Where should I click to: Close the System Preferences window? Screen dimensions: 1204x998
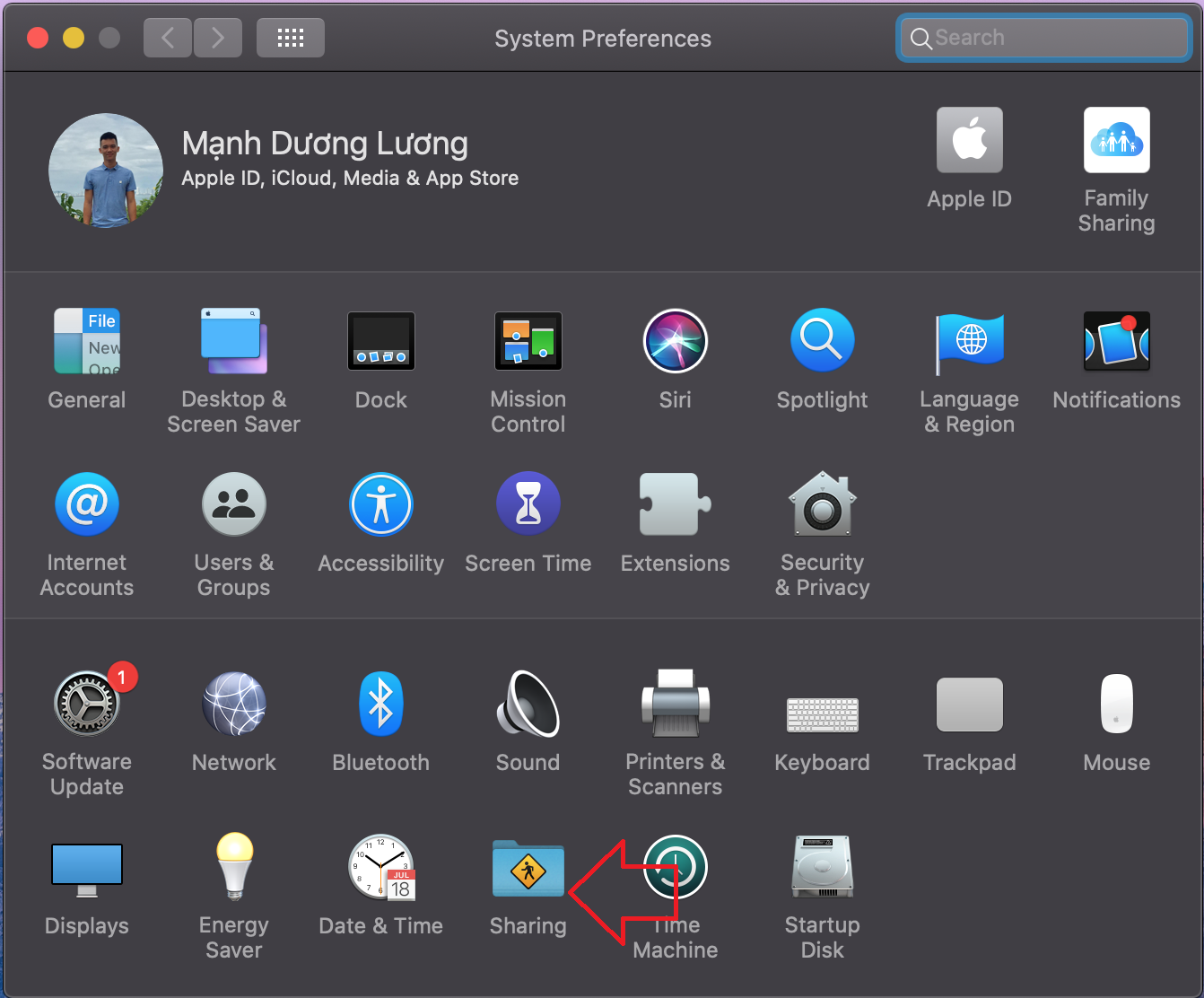click(x=38, y=38)
